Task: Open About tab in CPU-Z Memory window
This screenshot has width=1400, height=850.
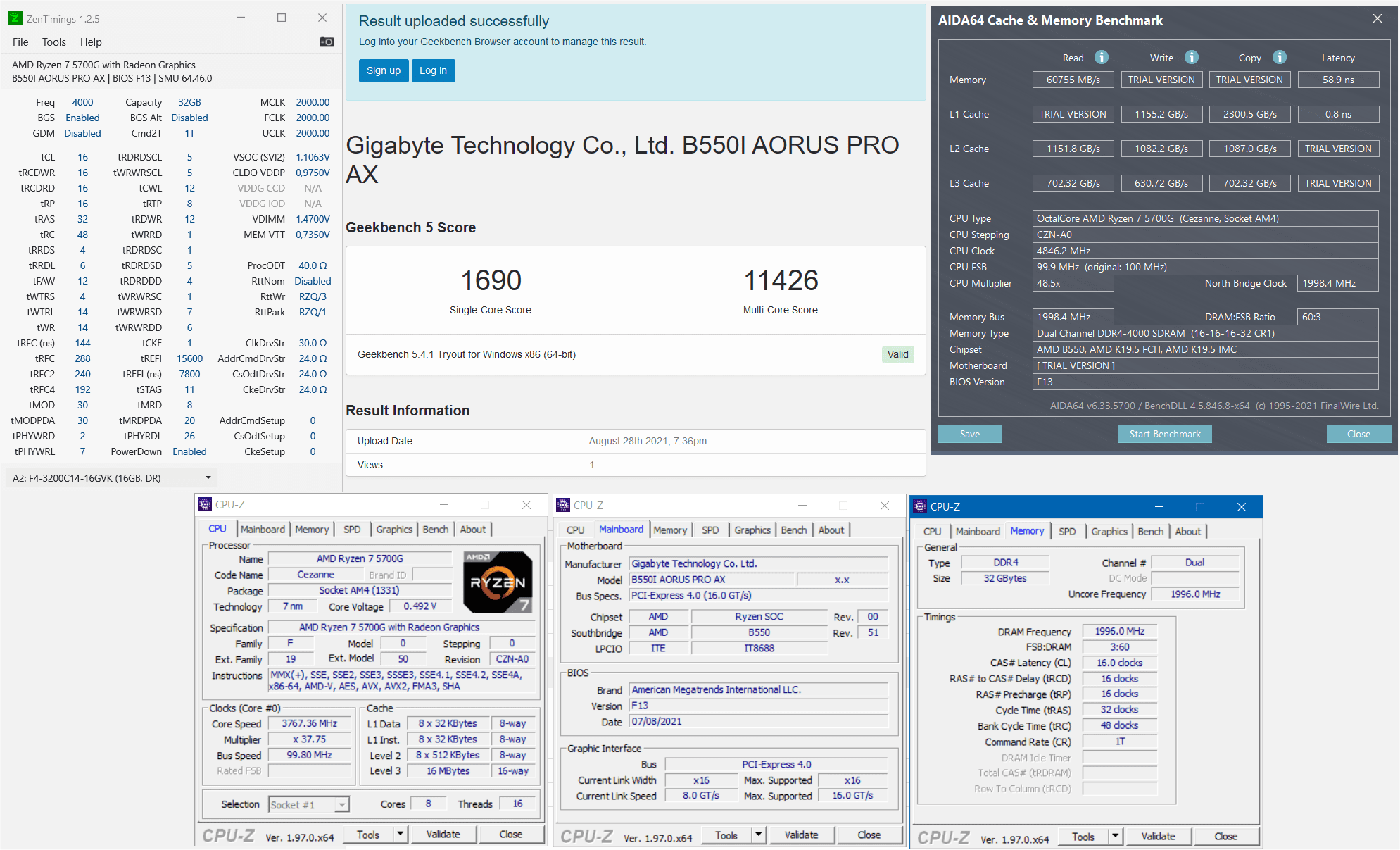Action: (1188, 531)
